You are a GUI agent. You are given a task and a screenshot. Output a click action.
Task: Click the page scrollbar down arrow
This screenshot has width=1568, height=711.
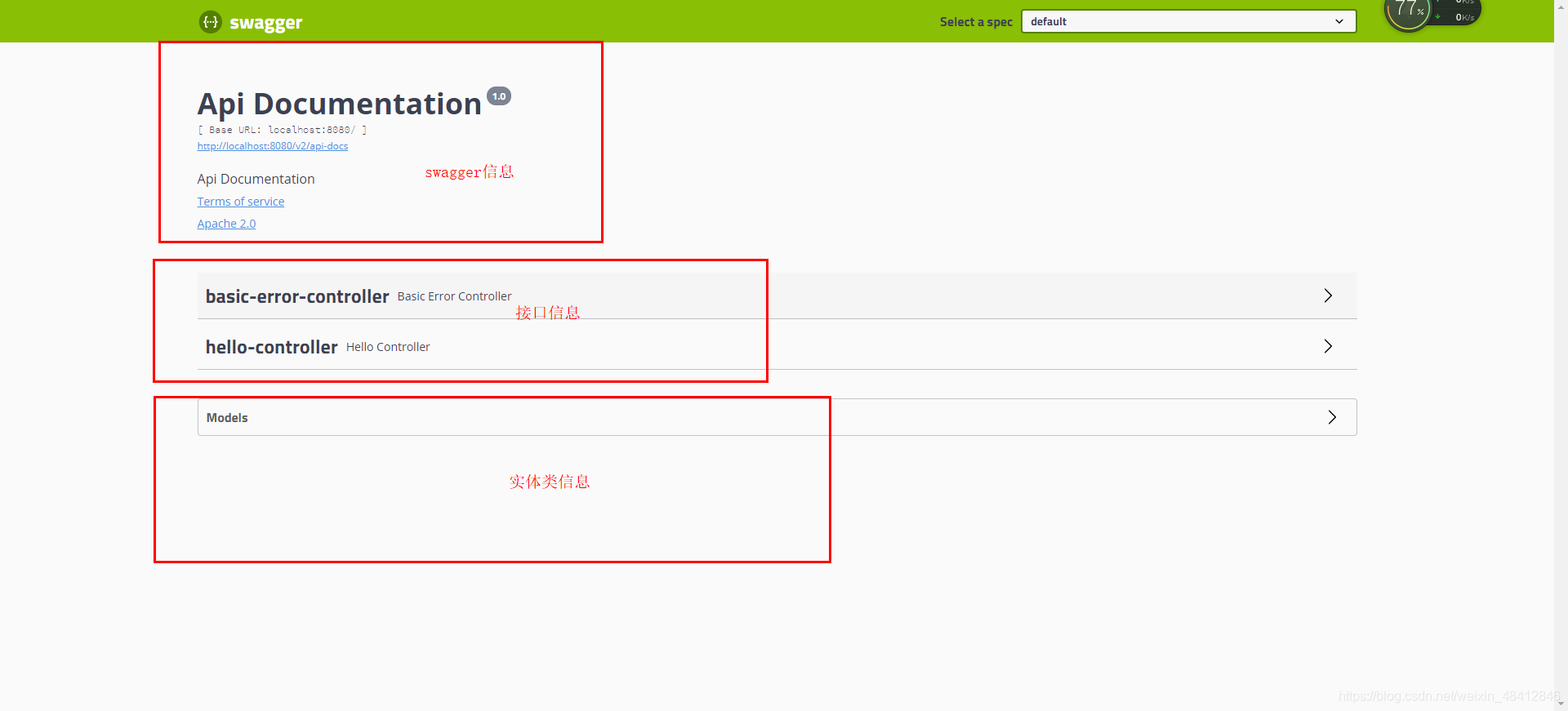[1561, 703]
